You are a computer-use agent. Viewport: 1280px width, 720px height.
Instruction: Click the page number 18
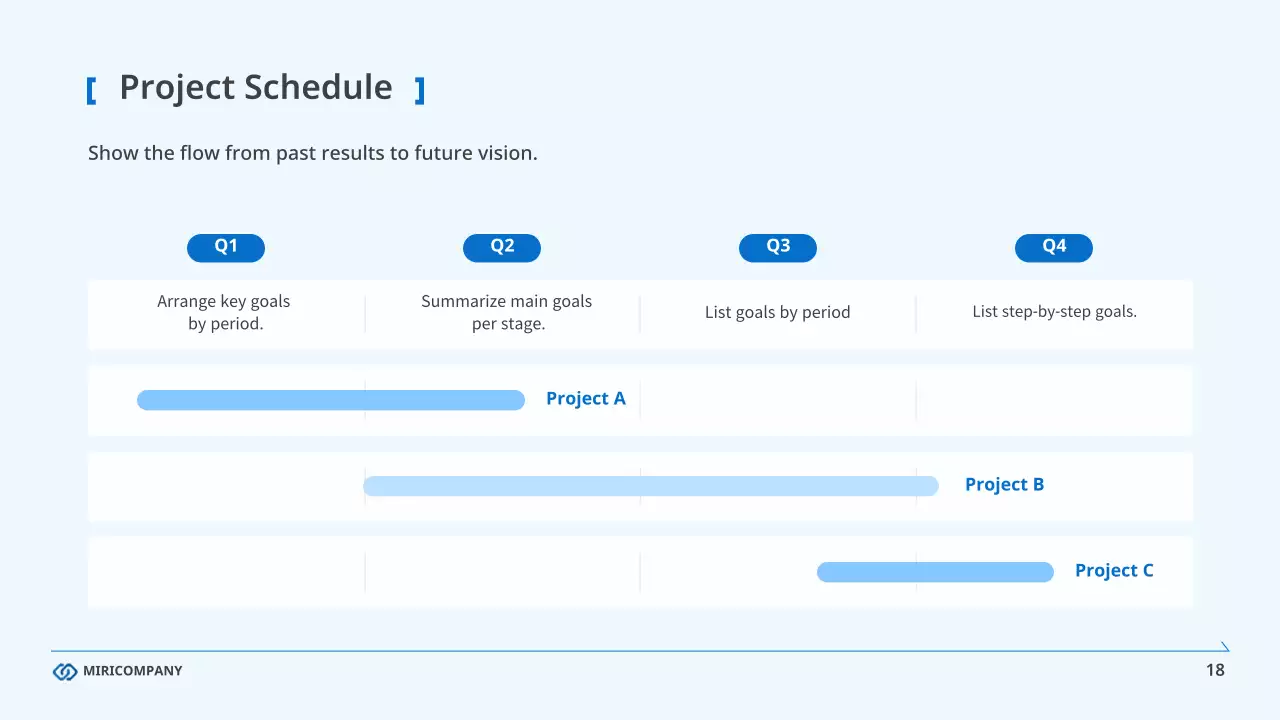pos(1215,670)
